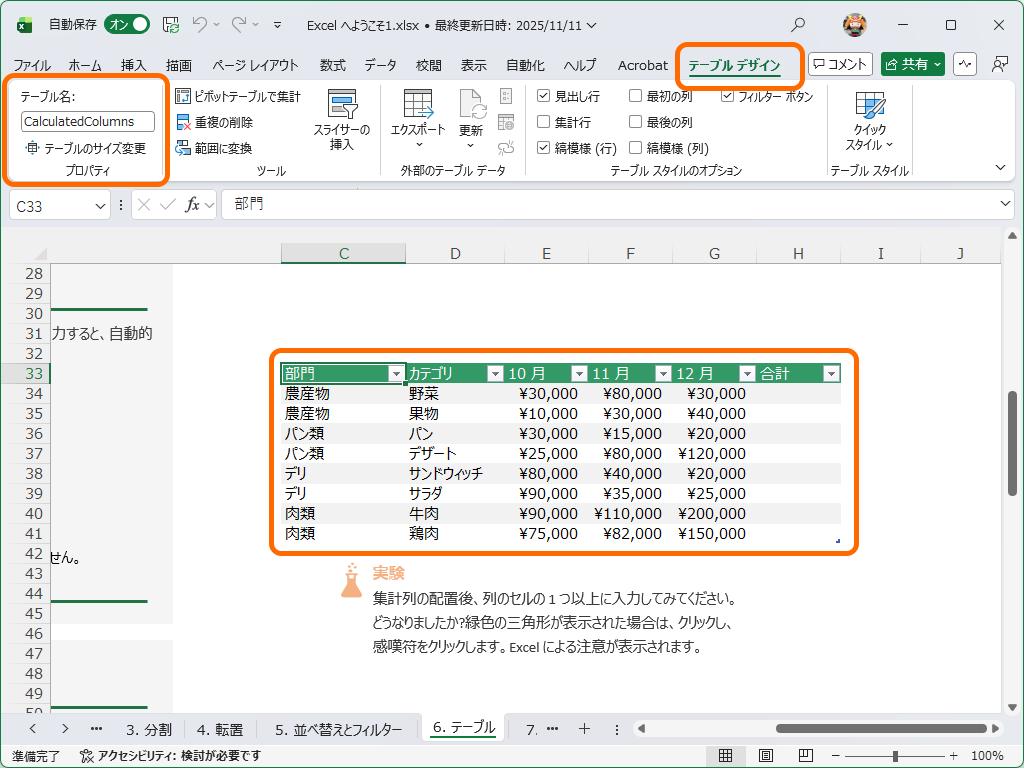This screenshot has width=1024, height=768.
Task: Select the テーブル デザイン tab
Action: (734, 65)
